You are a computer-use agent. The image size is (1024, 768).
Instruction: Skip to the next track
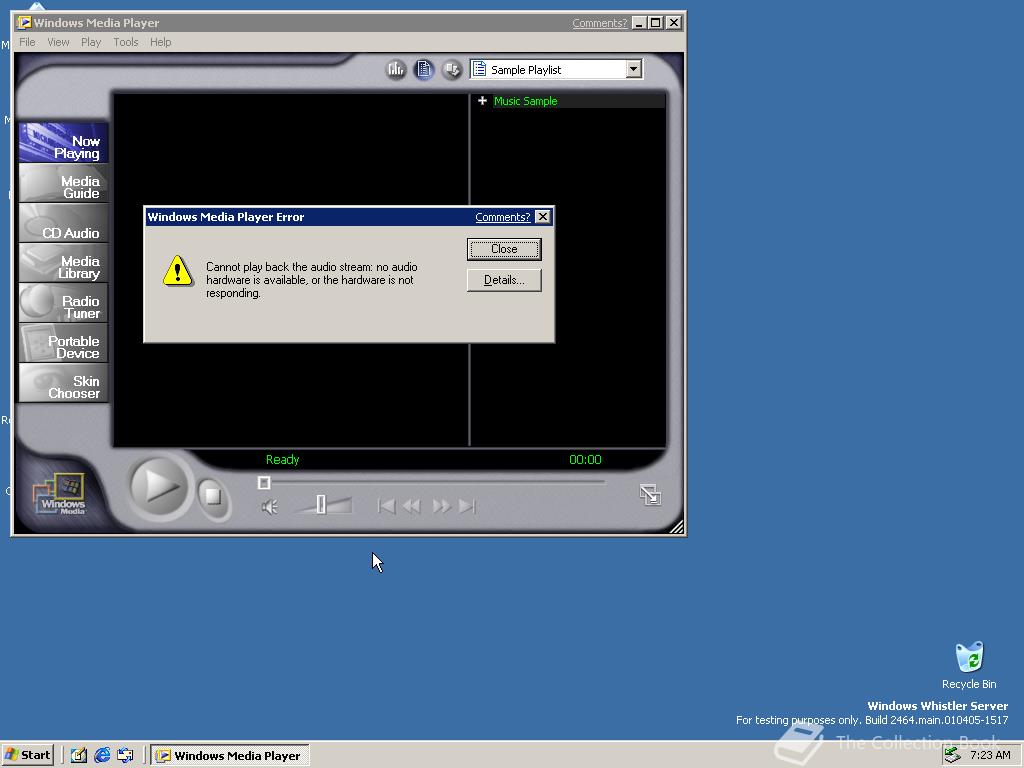(467, 506)
